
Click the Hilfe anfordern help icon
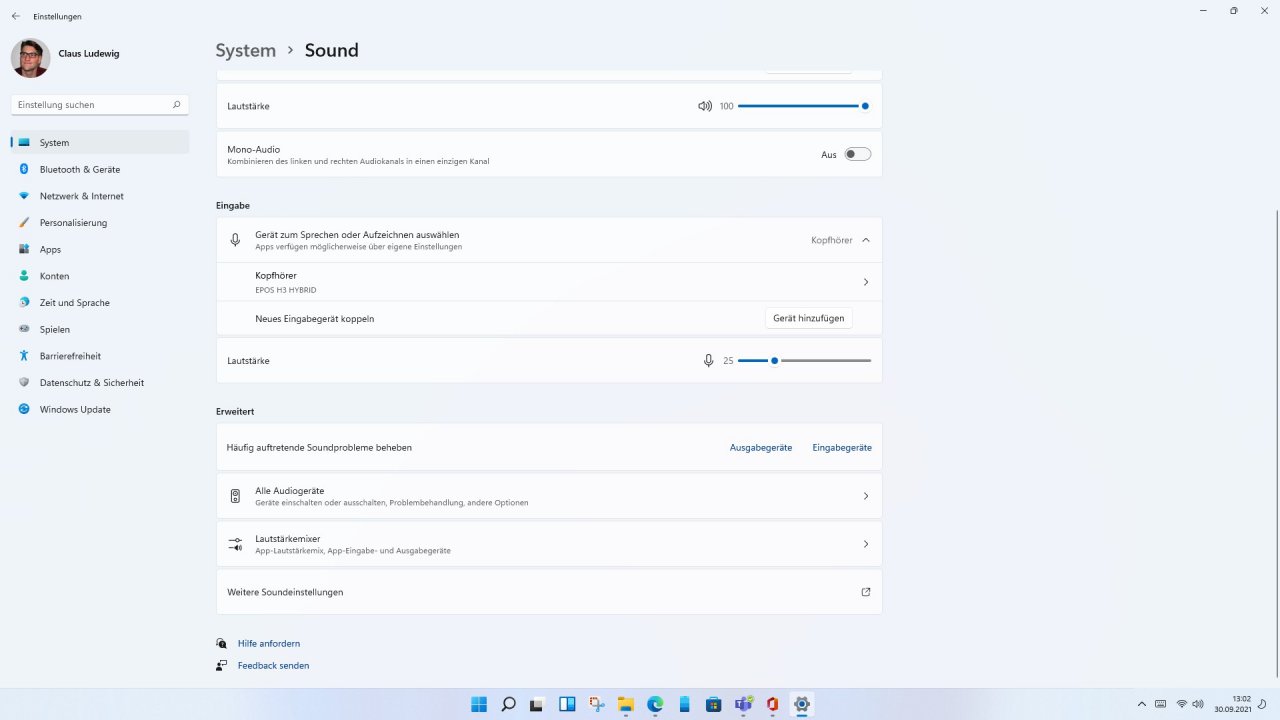(221, 643)
